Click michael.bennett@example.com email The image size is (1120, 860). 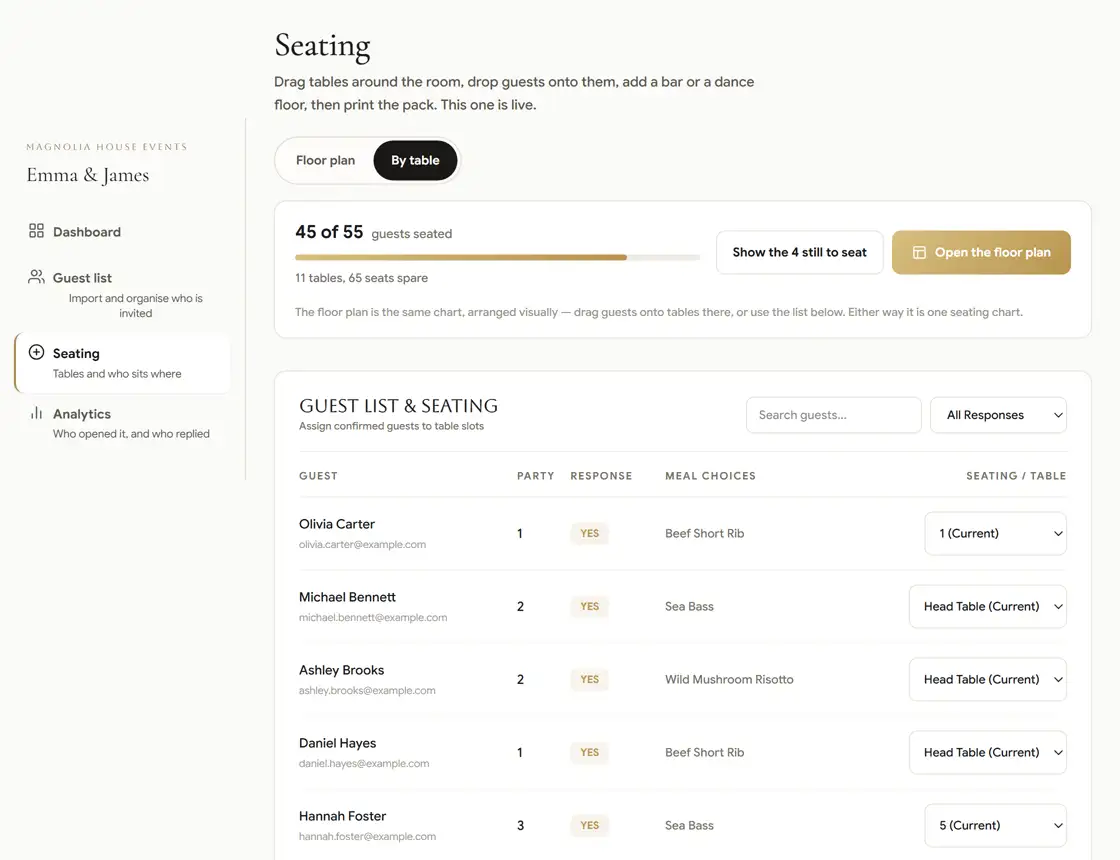[x=373, y=617]
